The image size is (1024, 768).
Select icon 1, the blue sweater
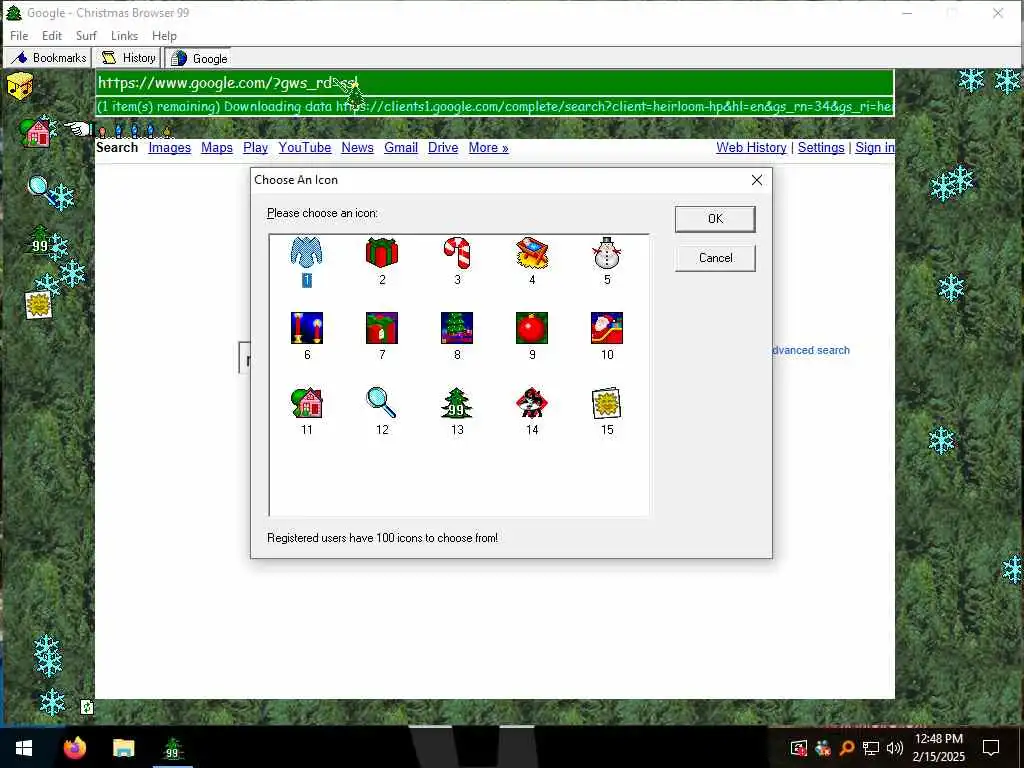(306, 253)
